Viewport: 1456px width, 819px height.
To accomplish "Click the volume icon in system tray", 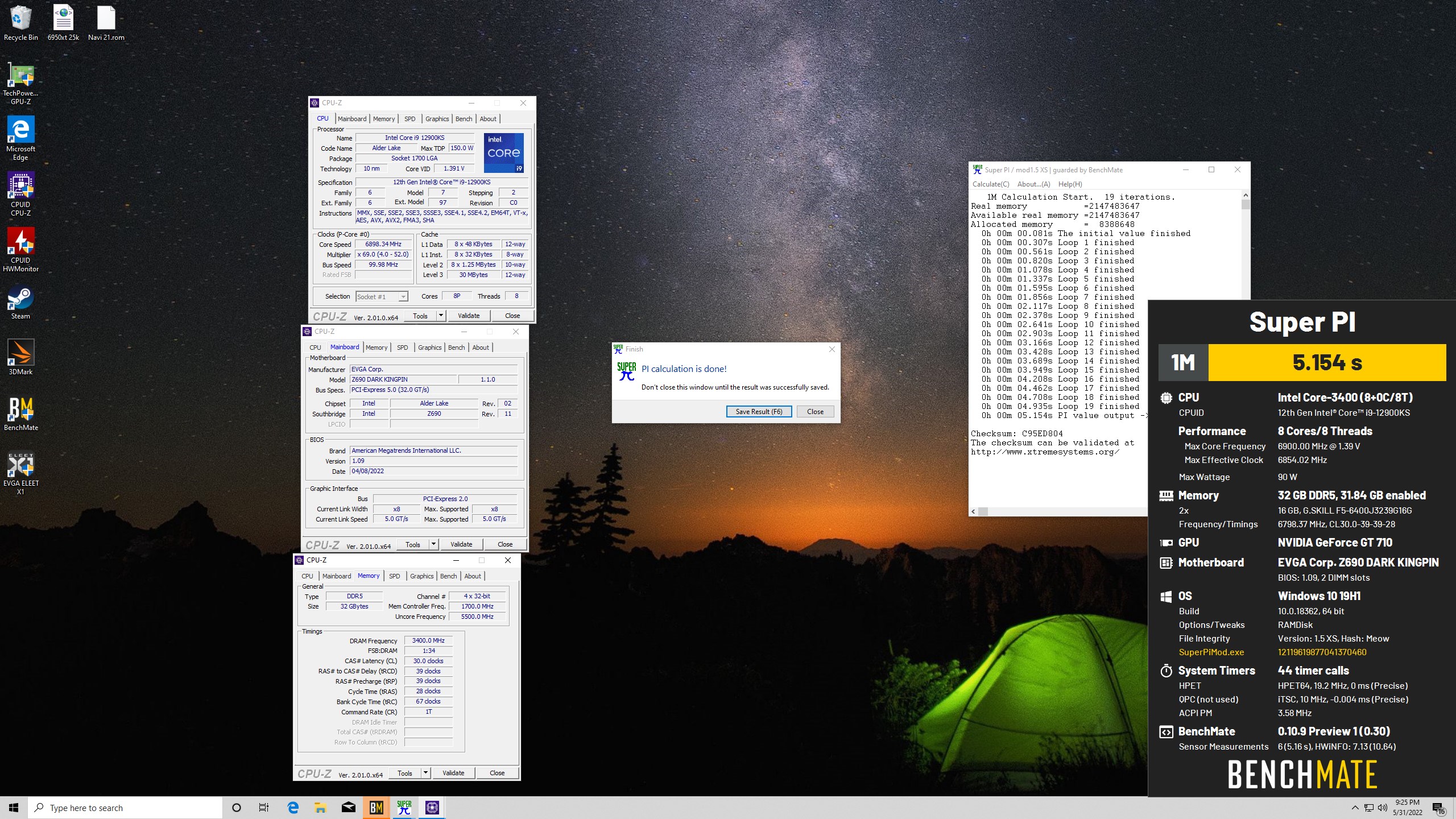I will [1382, 808].
